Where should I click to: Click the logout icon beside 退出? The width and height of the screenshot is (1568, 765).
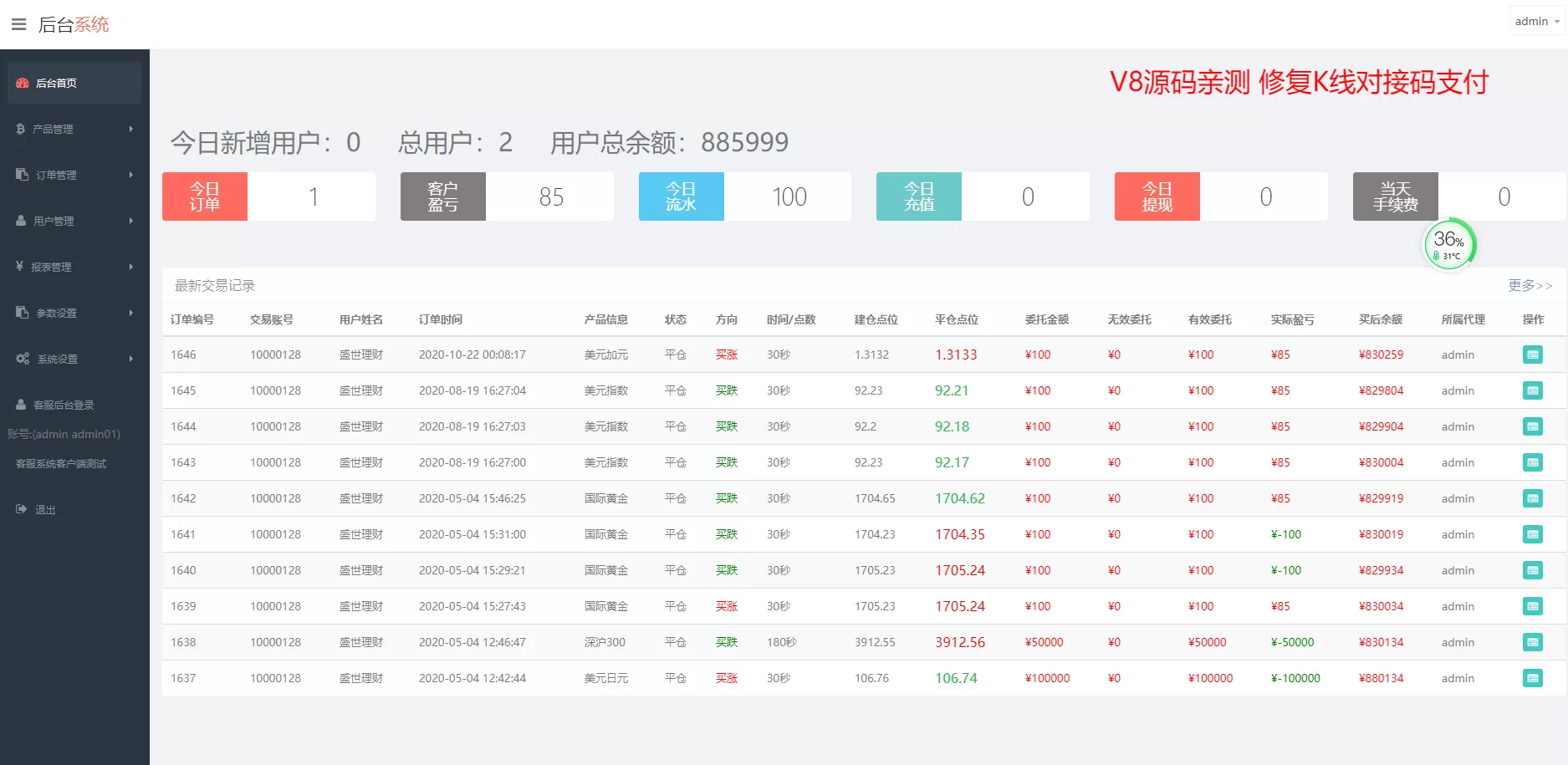point(22,509)
